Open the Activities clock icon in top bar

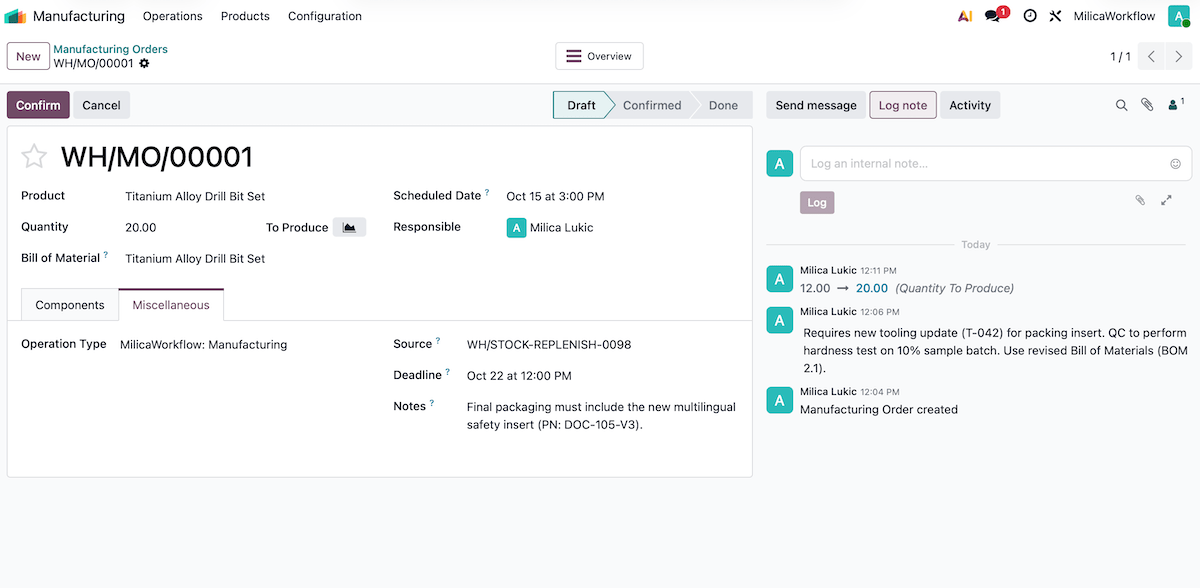pyautogui.click(x=1029, y=15)
